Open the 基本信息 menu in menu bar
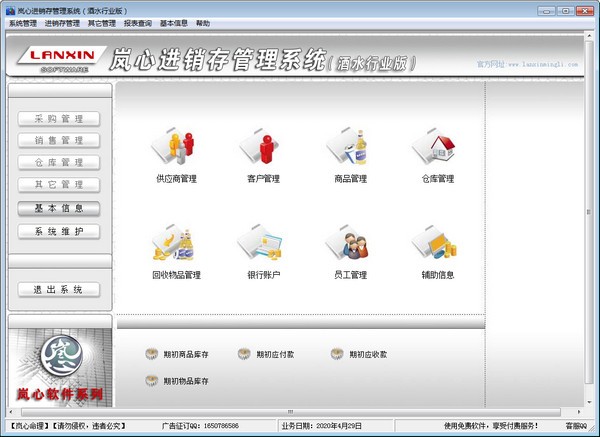This screenshot has width=600, height=437. coord(174,23)
